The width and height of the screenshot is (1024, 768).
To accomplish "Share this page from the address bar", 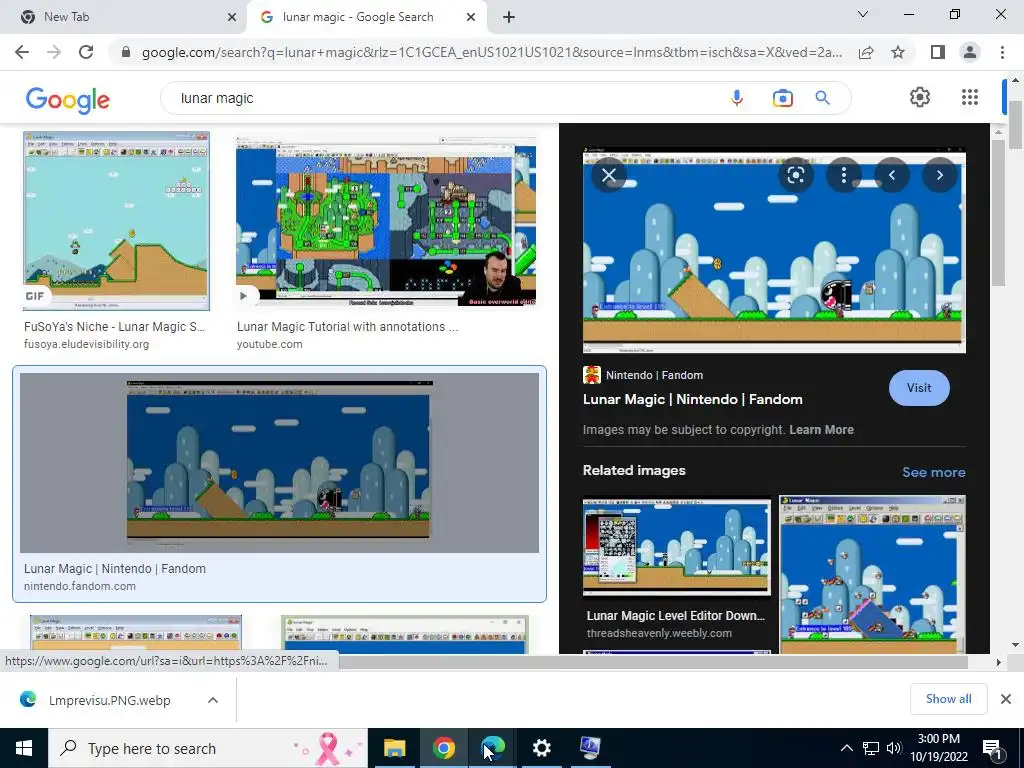I will click(x=866, y=52).
